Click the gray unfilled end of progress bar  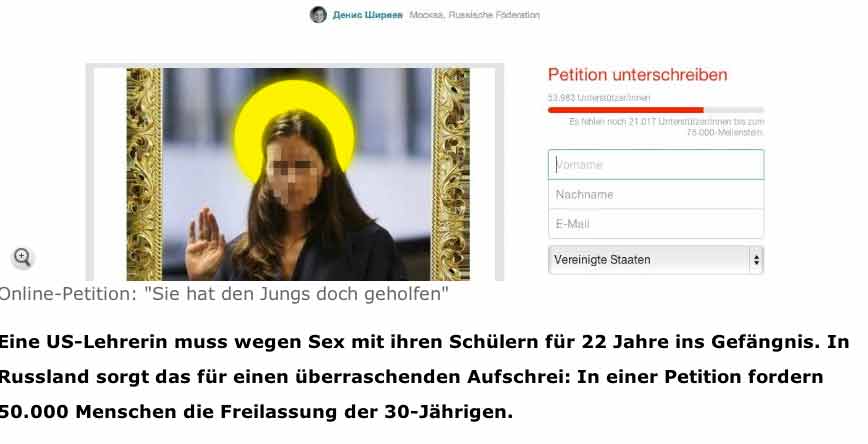[x=733, y=110]
